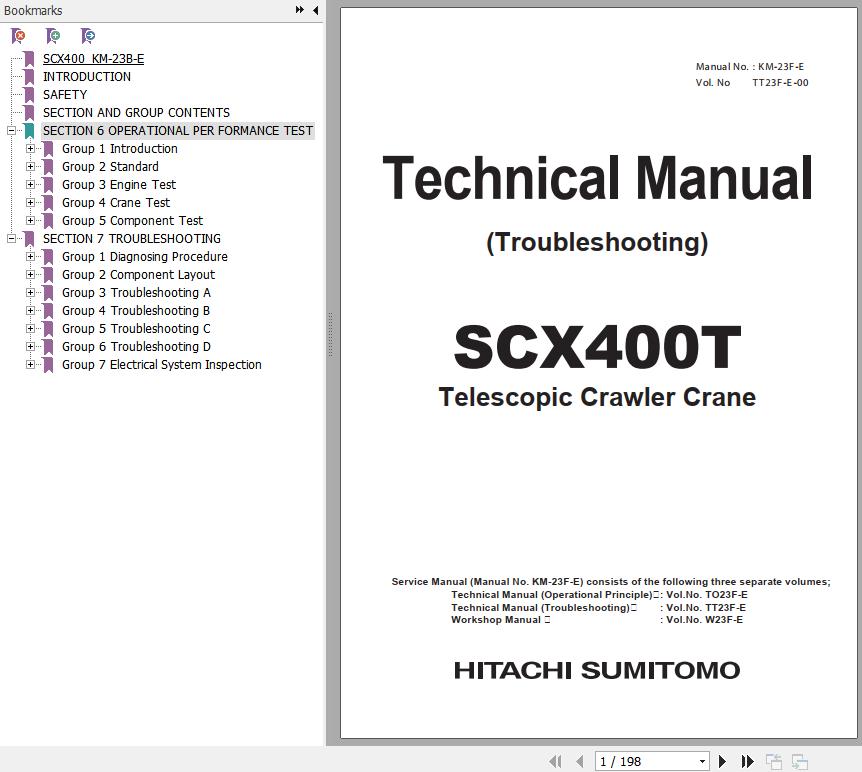
Task: Collapse the Bookmarks panel with left triangle
Action: coord(315,10)
